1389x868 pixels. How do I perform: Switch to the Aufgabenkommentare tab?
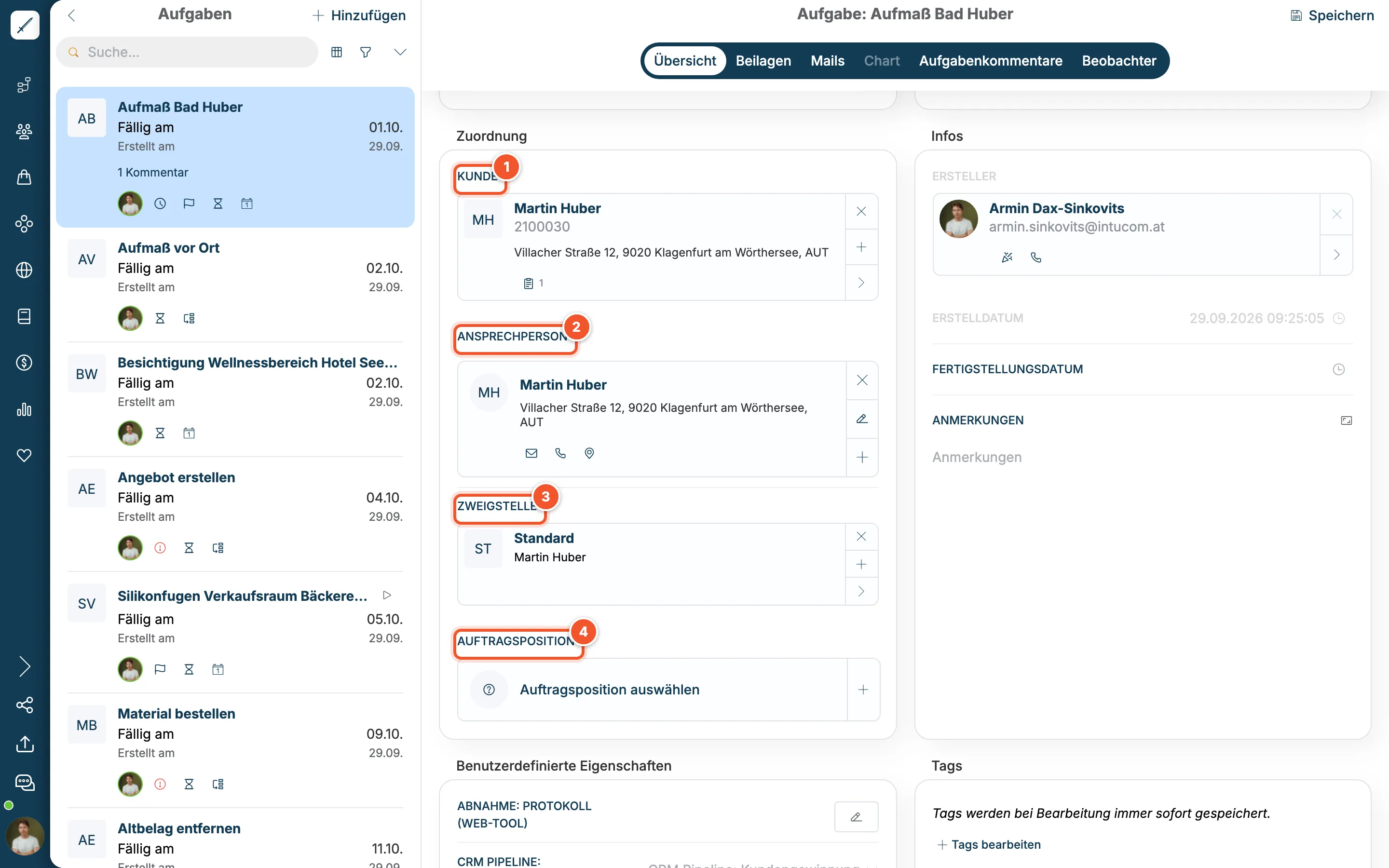coord(990,61)
